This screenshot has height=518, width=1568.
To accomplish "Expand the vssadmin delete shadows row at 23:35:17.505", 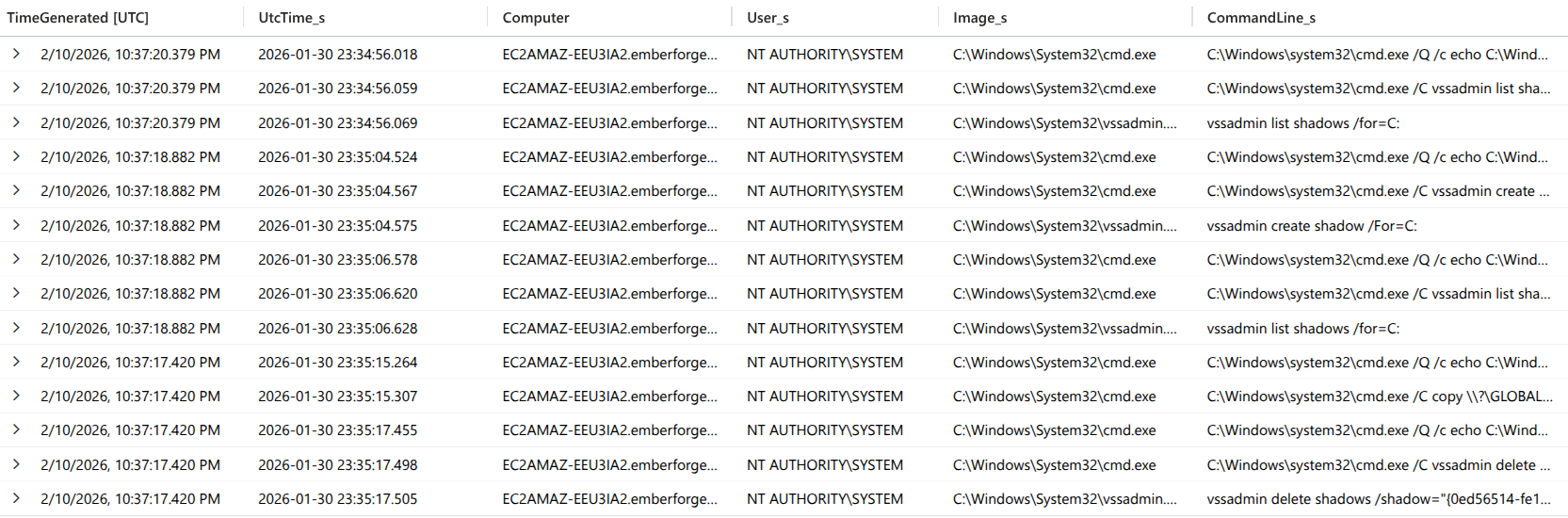I will click(16, 498).
